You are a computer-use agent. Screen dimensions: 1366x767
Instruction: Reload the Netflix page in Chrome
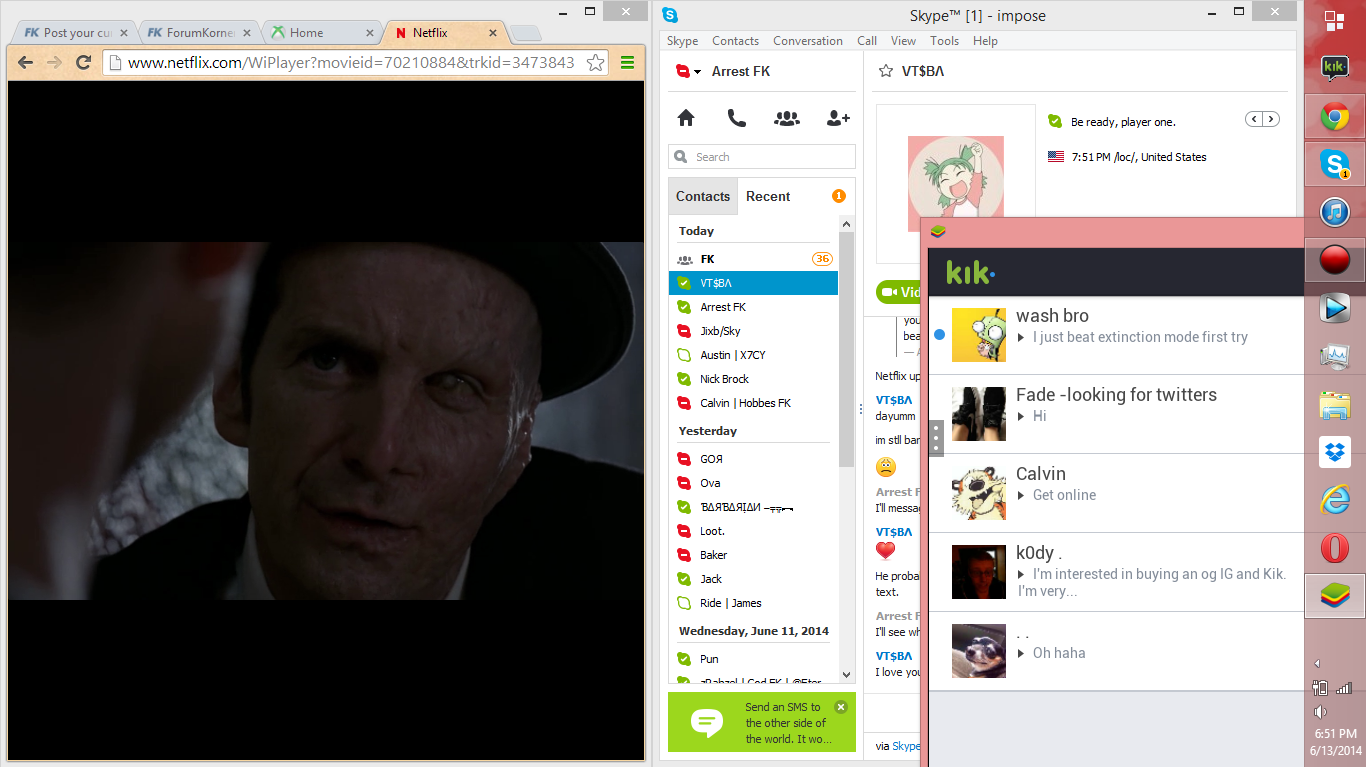coord(84,62)
